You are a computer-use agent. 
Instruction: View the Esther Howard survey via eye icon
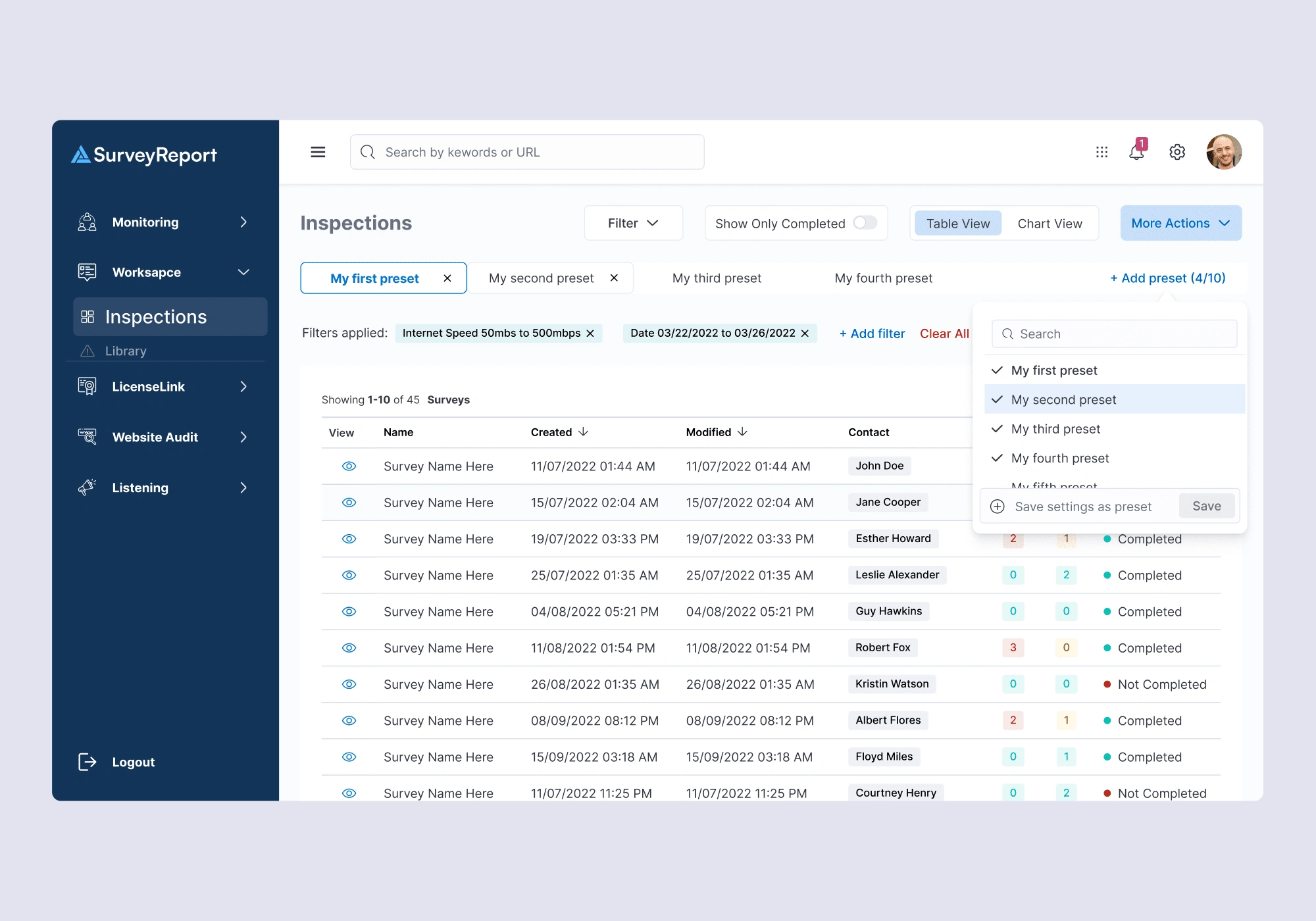(x=349, y=539)
